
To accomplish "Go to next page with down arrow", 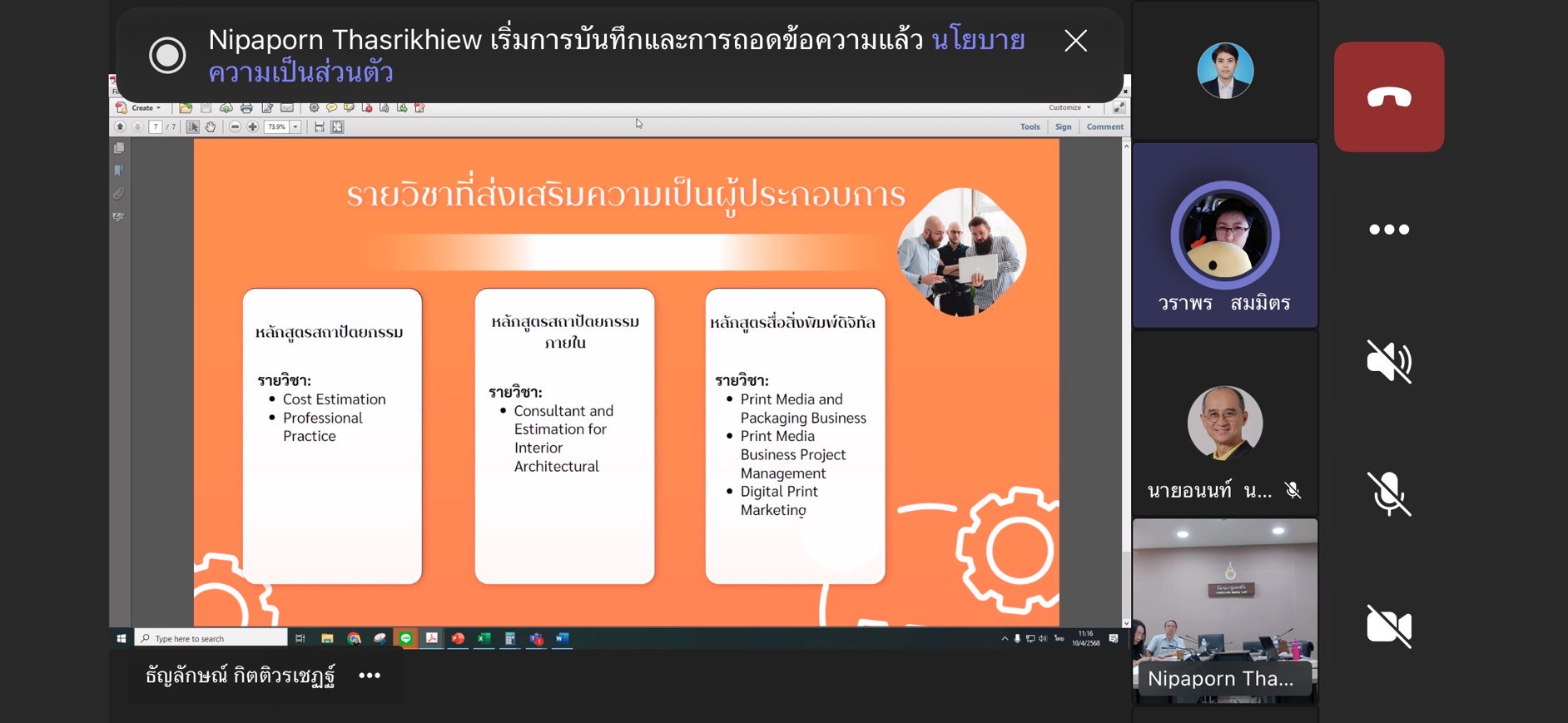I will coord(137,127).
